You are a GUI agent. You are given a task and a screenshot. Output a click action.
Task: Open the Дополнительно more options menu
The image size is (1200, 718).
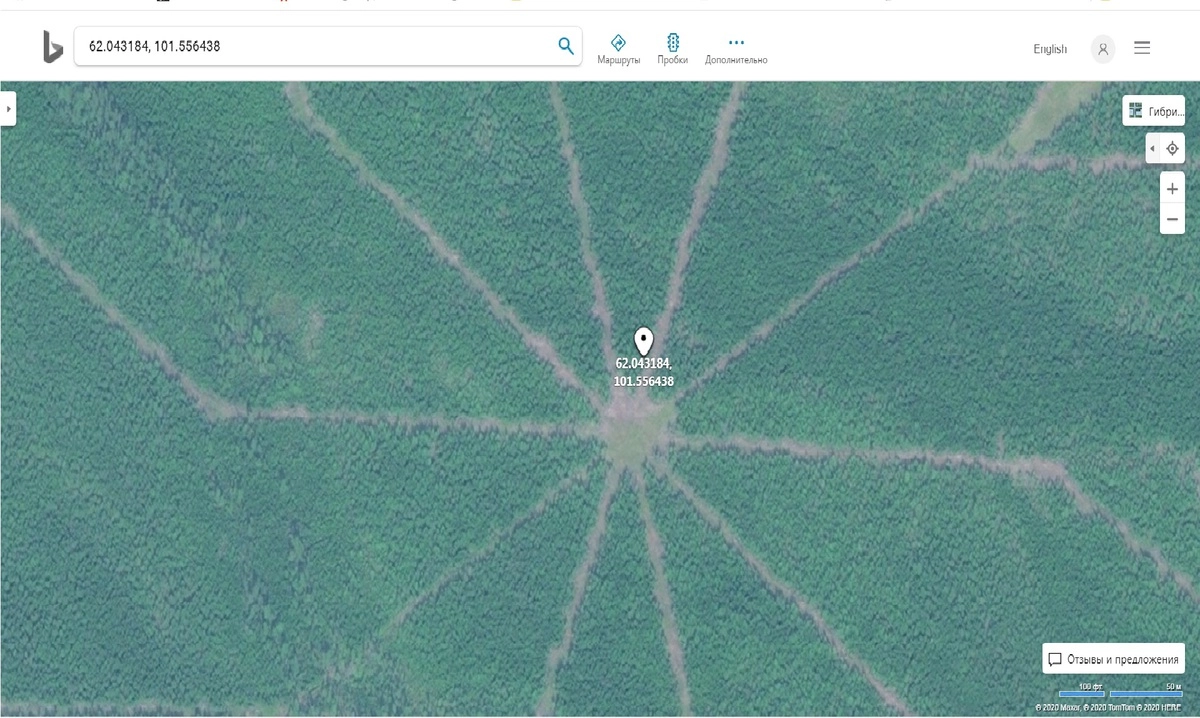point(736,48)
